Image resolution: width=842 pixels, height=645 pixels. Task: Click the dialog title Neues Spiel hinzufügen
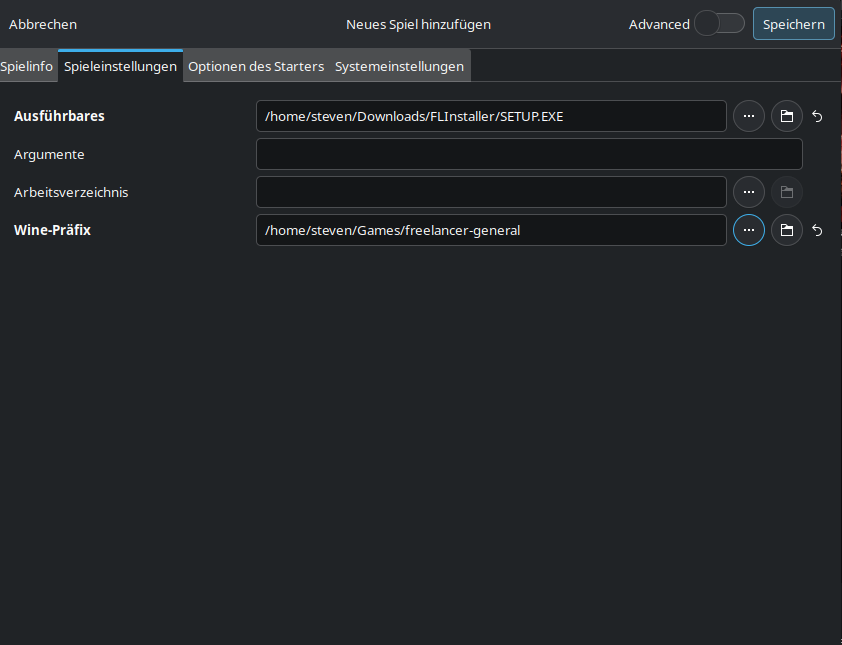418,24
